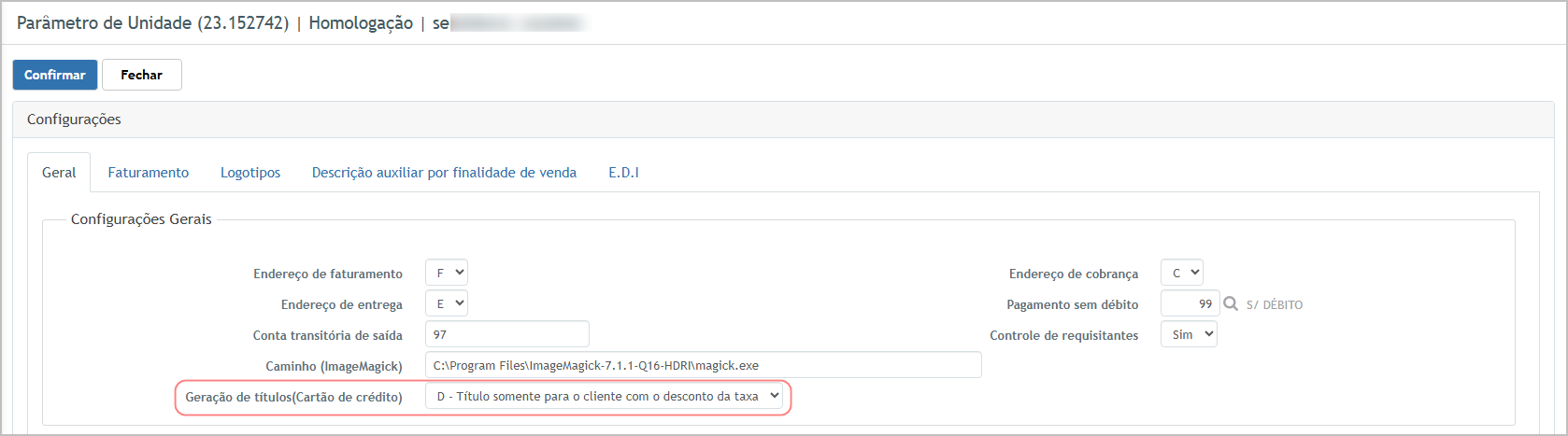This screenshot has height=436, width=1568.
Task: Click the Endereço de faturamento label
Action: pyautogui.click(x=328, y=274)
